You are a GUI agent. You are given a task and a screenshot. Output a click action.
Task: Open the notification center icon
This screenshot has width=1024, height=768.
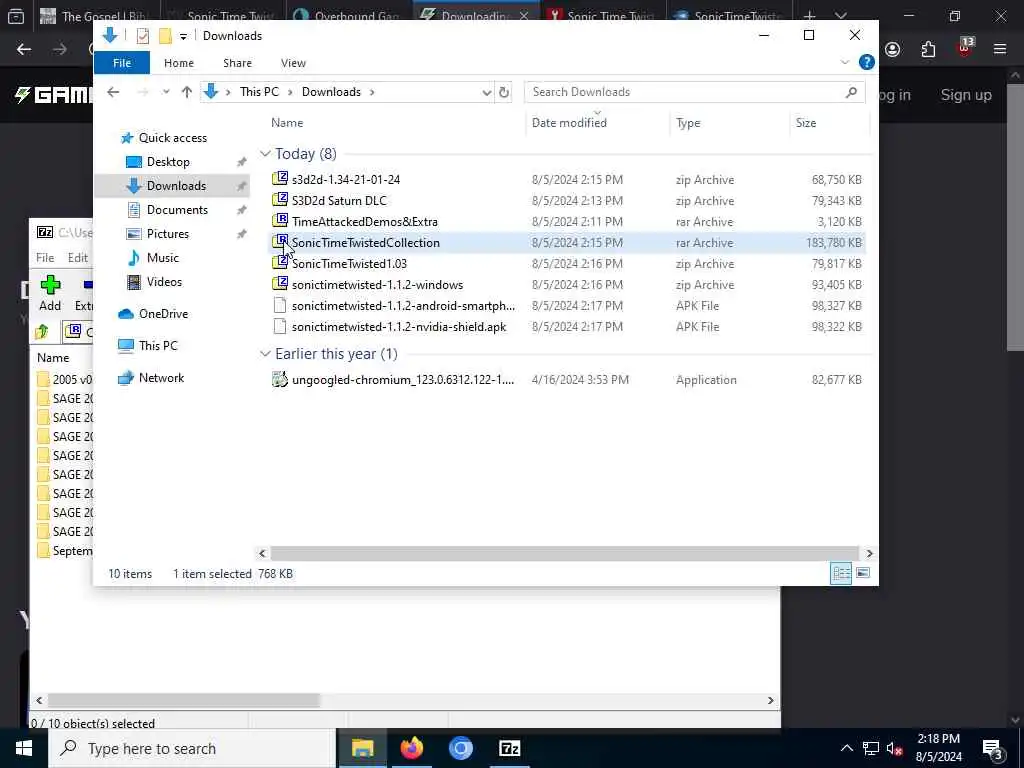(992, 749)
